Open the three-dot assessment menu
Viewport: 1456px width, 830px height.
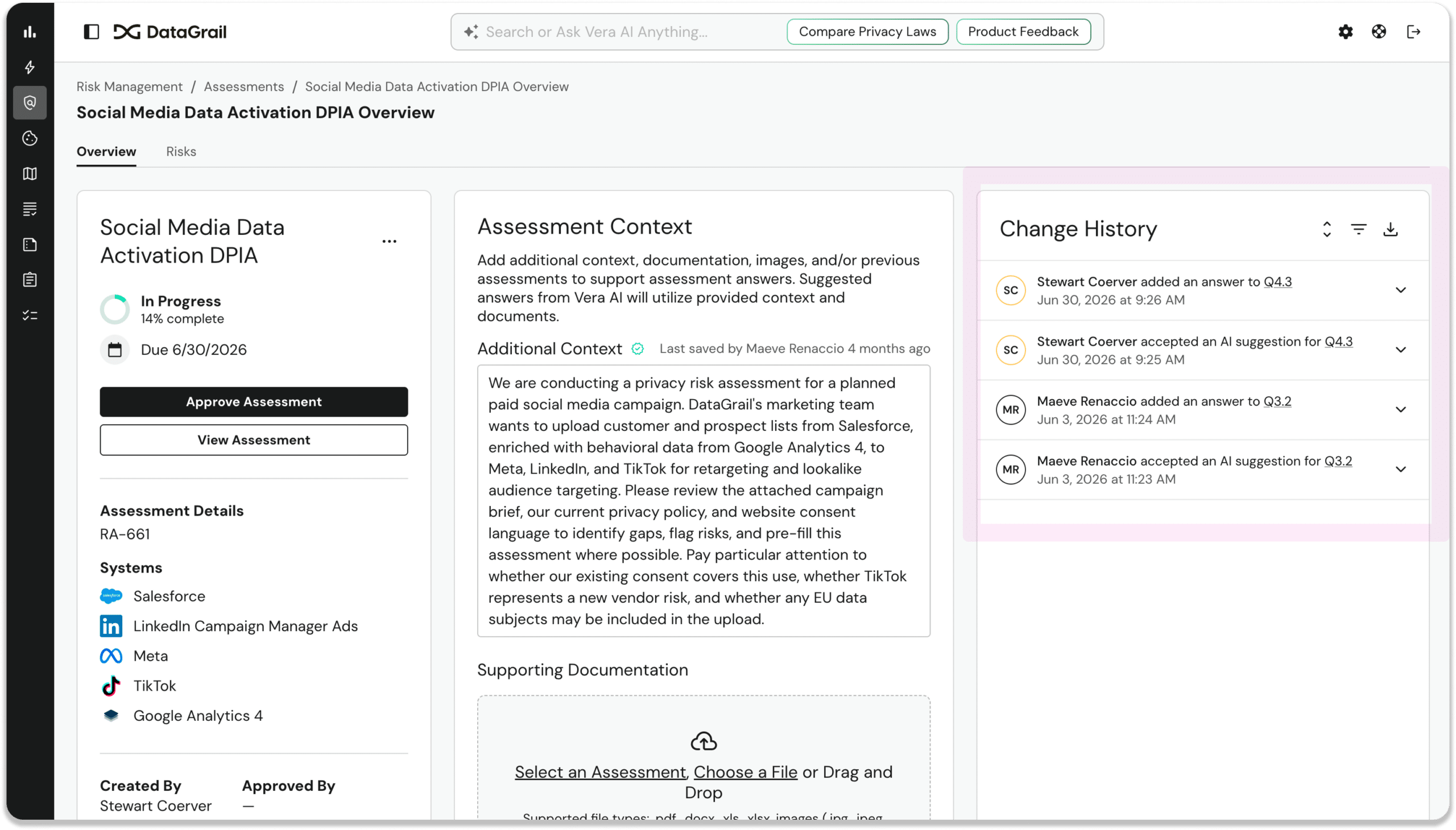coord(390,242)
